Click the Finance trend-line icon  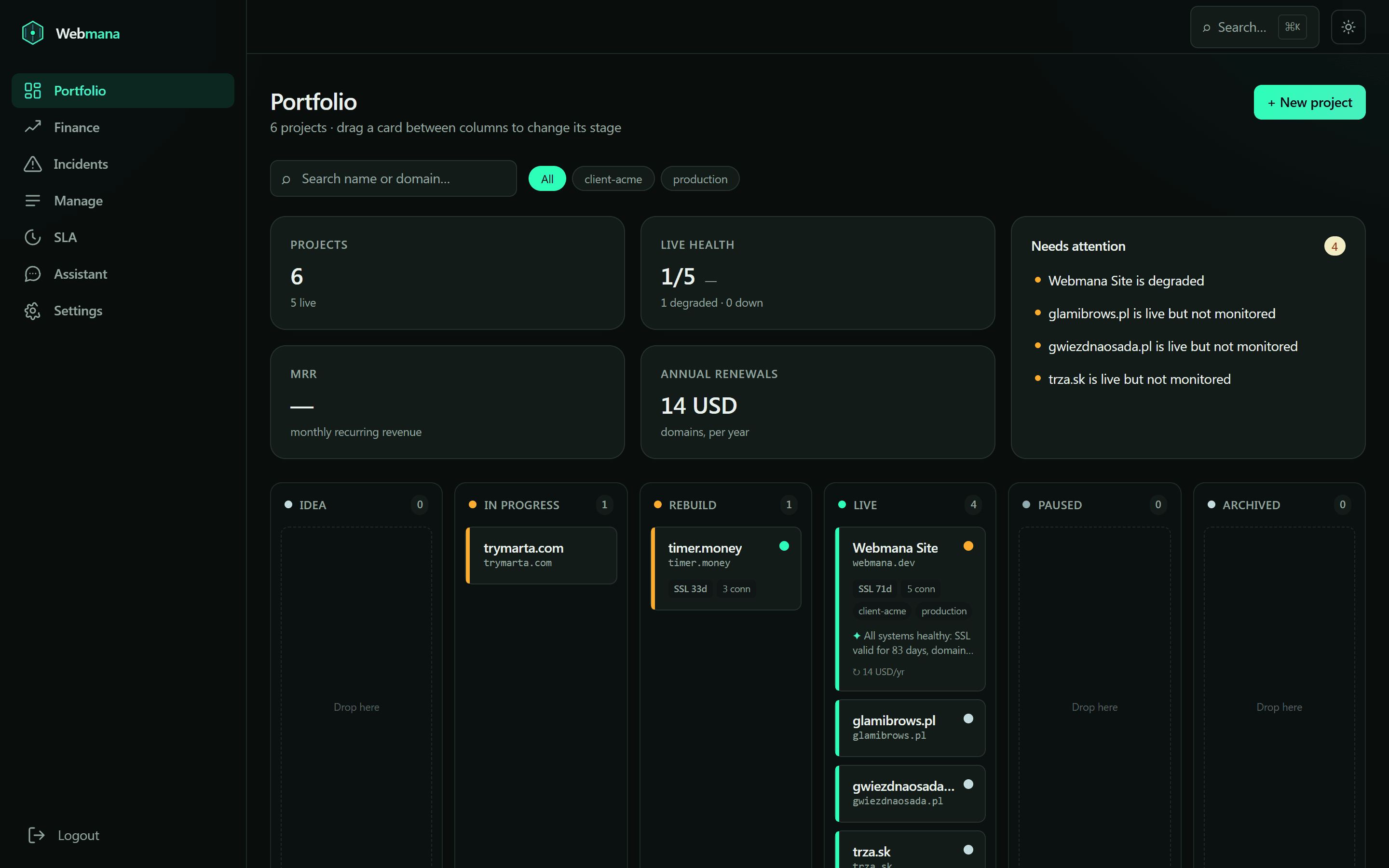coord(33,127)
